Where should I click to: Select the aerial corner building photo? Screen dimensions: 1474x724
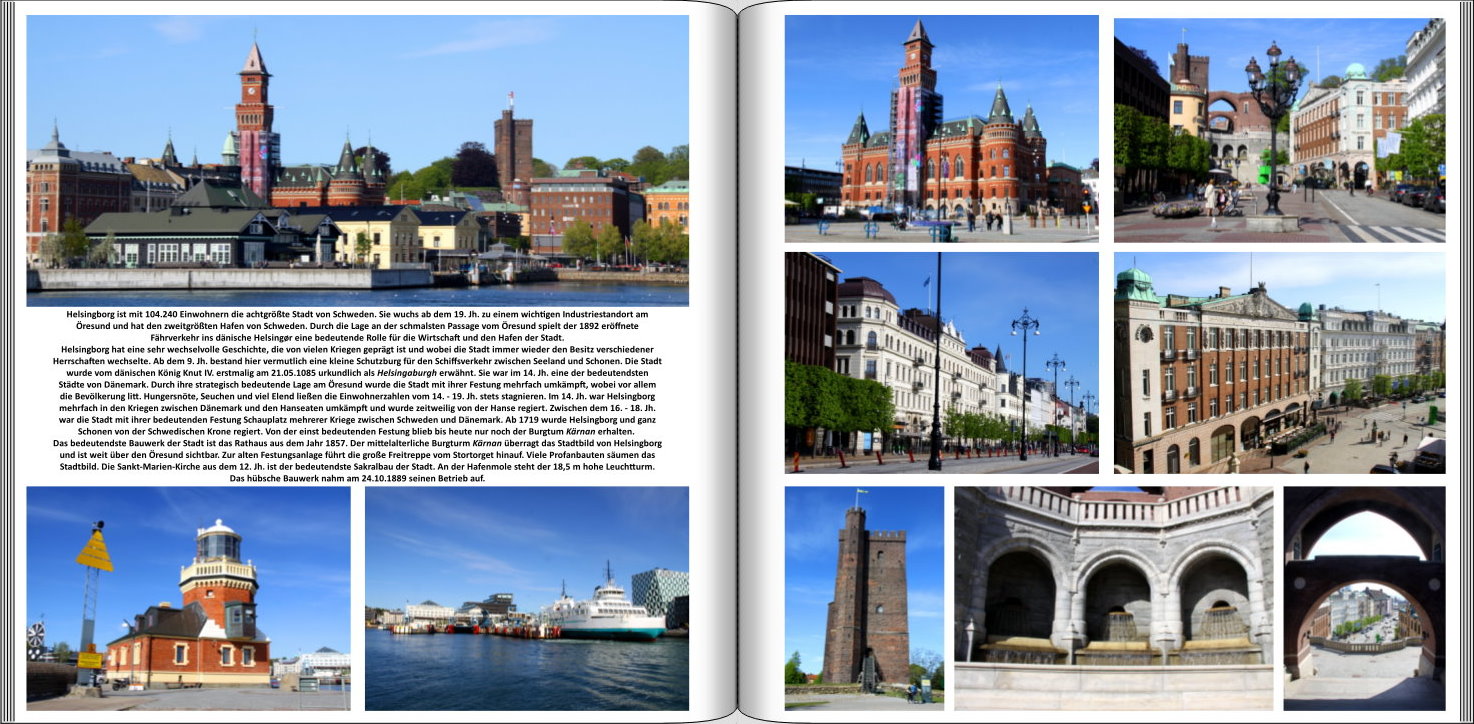click(x=1278, y=362)
